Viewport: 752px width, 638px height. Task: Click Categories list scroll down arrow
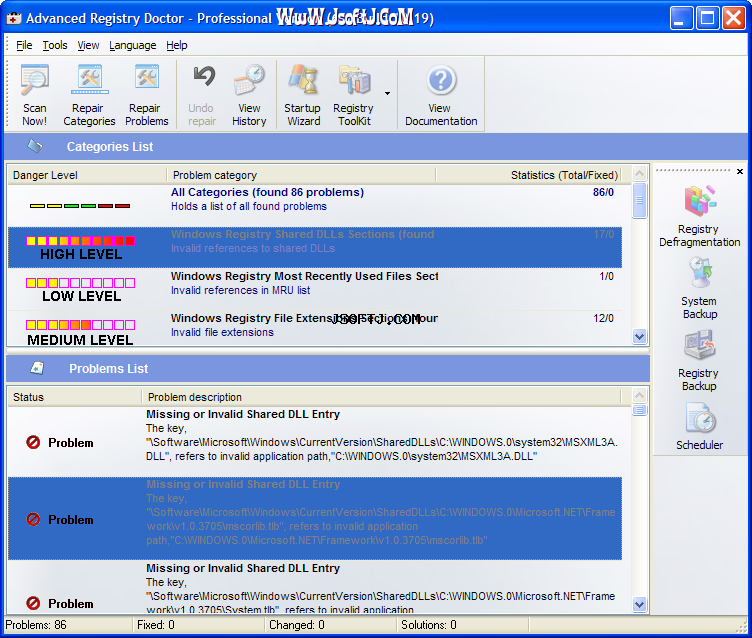coord(639,336)
